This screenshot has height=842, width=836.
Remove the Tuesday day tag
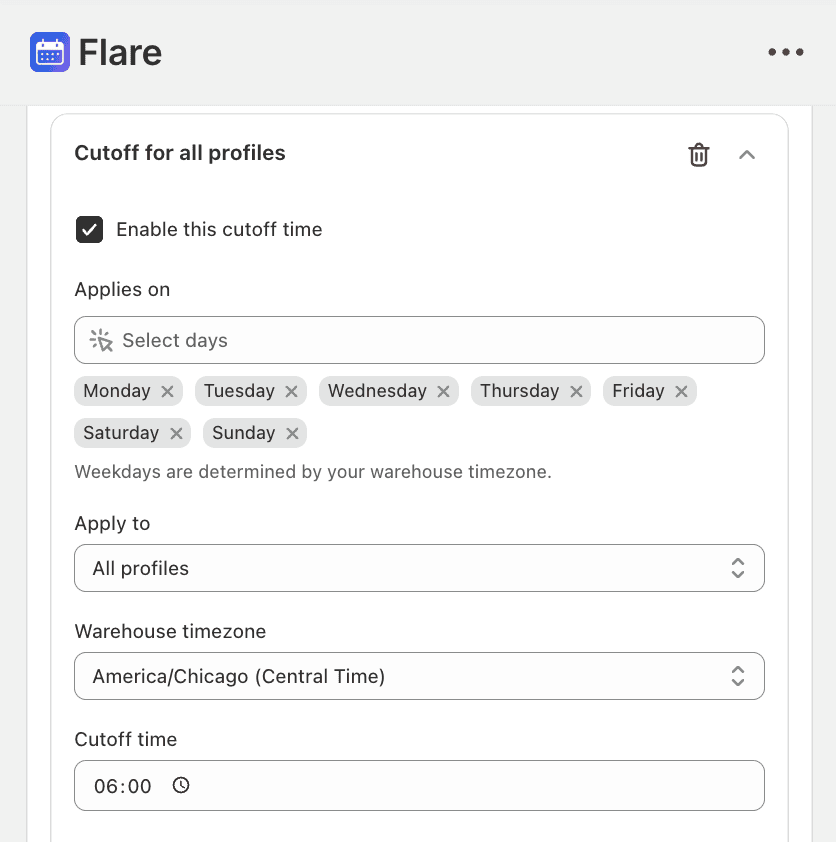291,391
